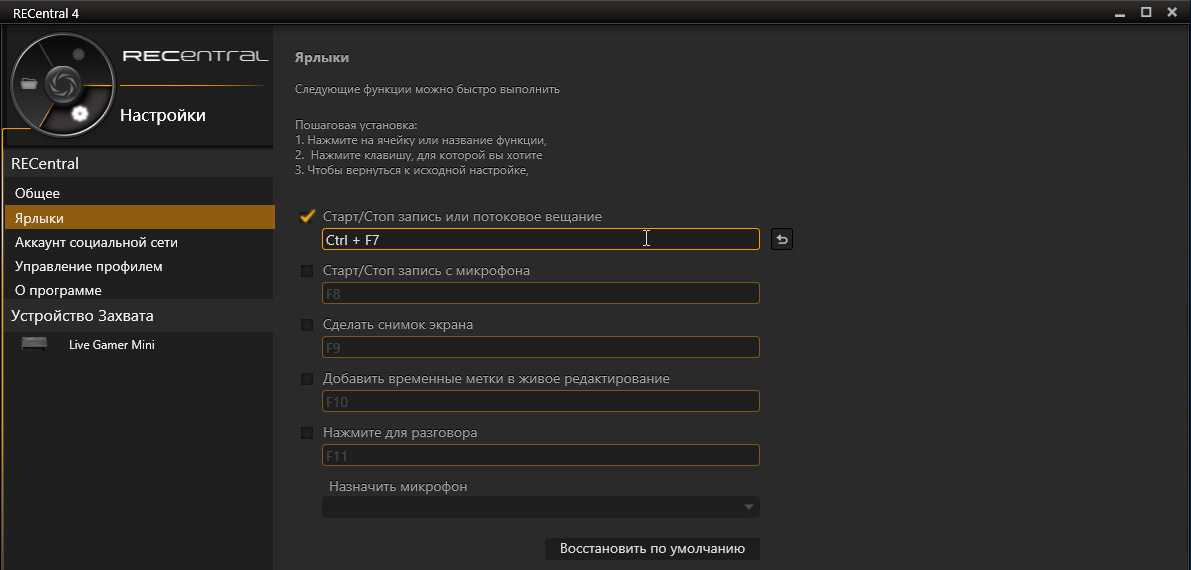This screenshot has height=570, width=1191.
Task: Reset the Ctrl + F7 hotkey with the undo arrow
Action: 782,240
